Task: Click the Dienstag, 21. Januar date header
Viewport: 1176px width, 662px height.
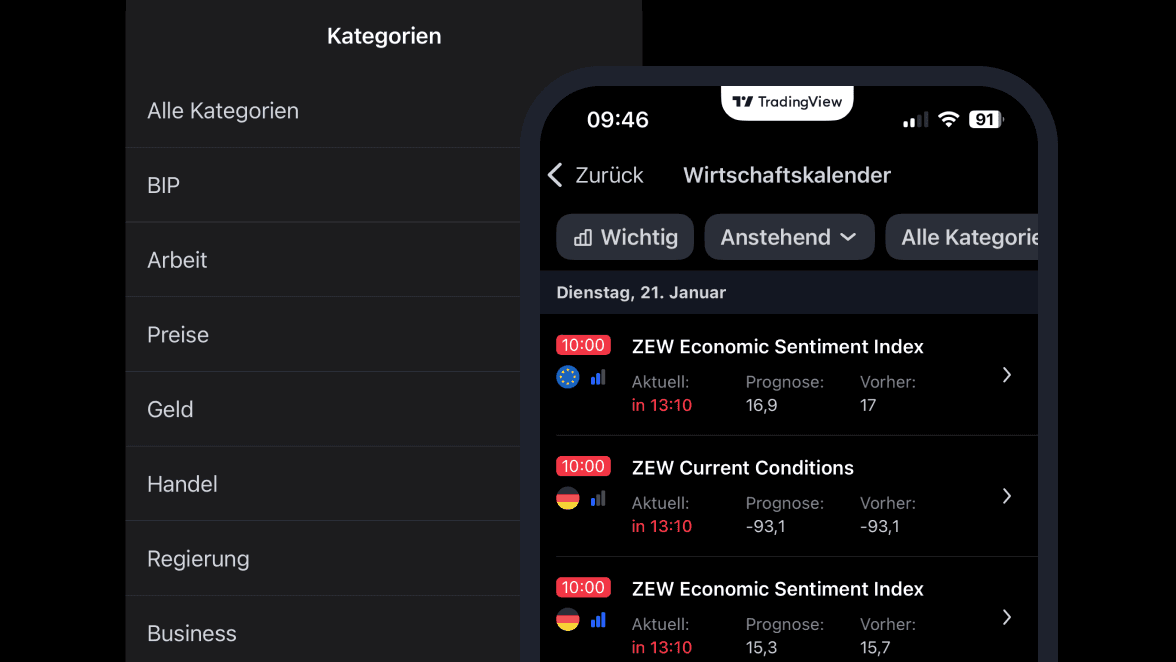Action: coord(641,292)
